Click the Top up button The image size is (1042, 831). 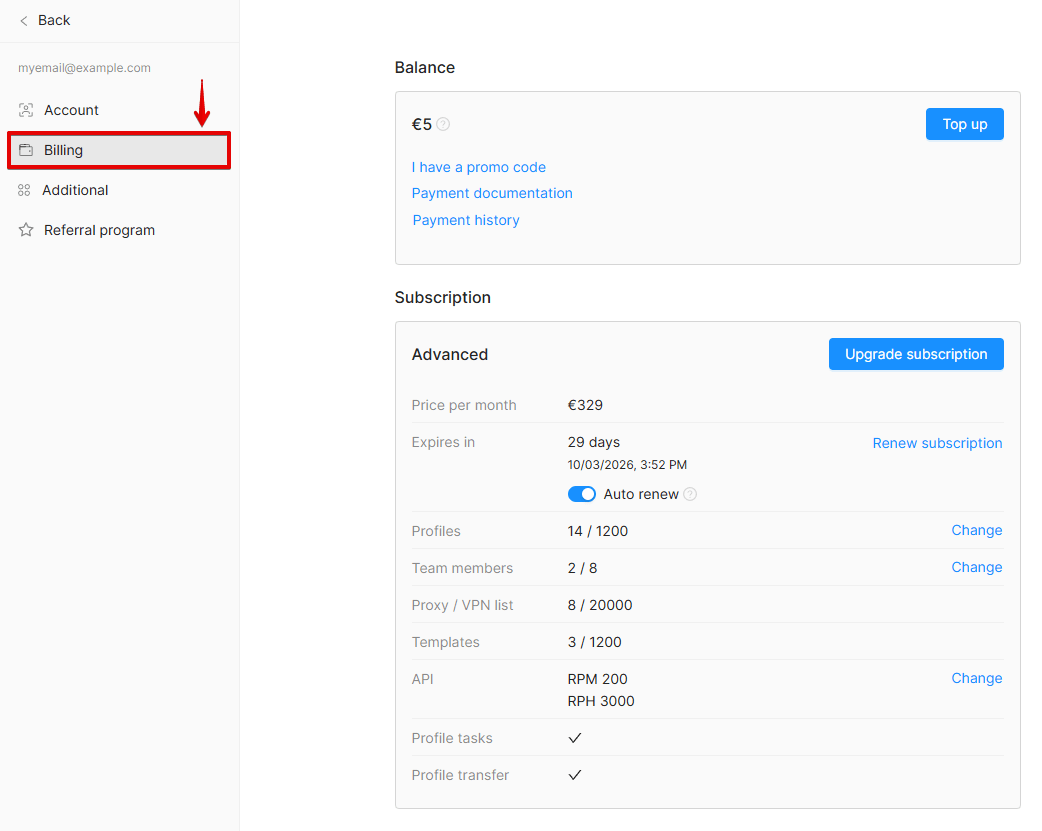click(x=964, y=124)
